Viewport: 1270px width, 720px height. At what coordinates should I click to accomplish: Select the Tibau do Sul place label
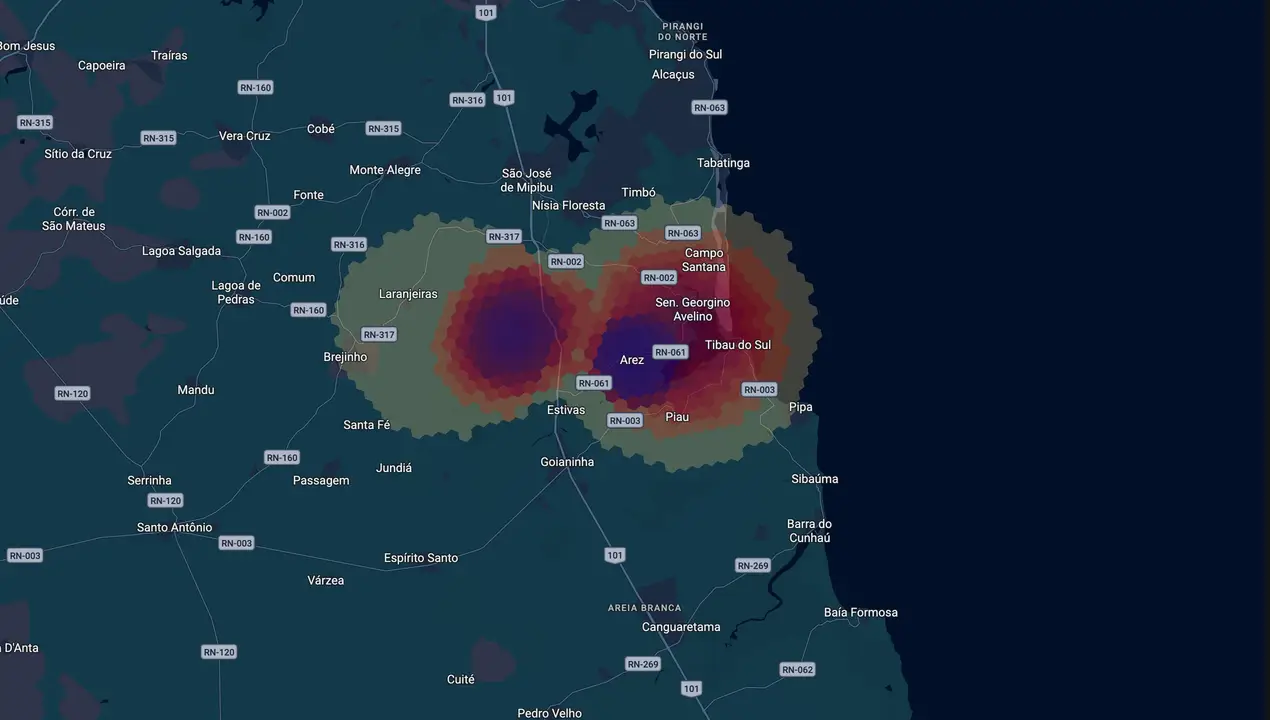(x=738, y=345)
